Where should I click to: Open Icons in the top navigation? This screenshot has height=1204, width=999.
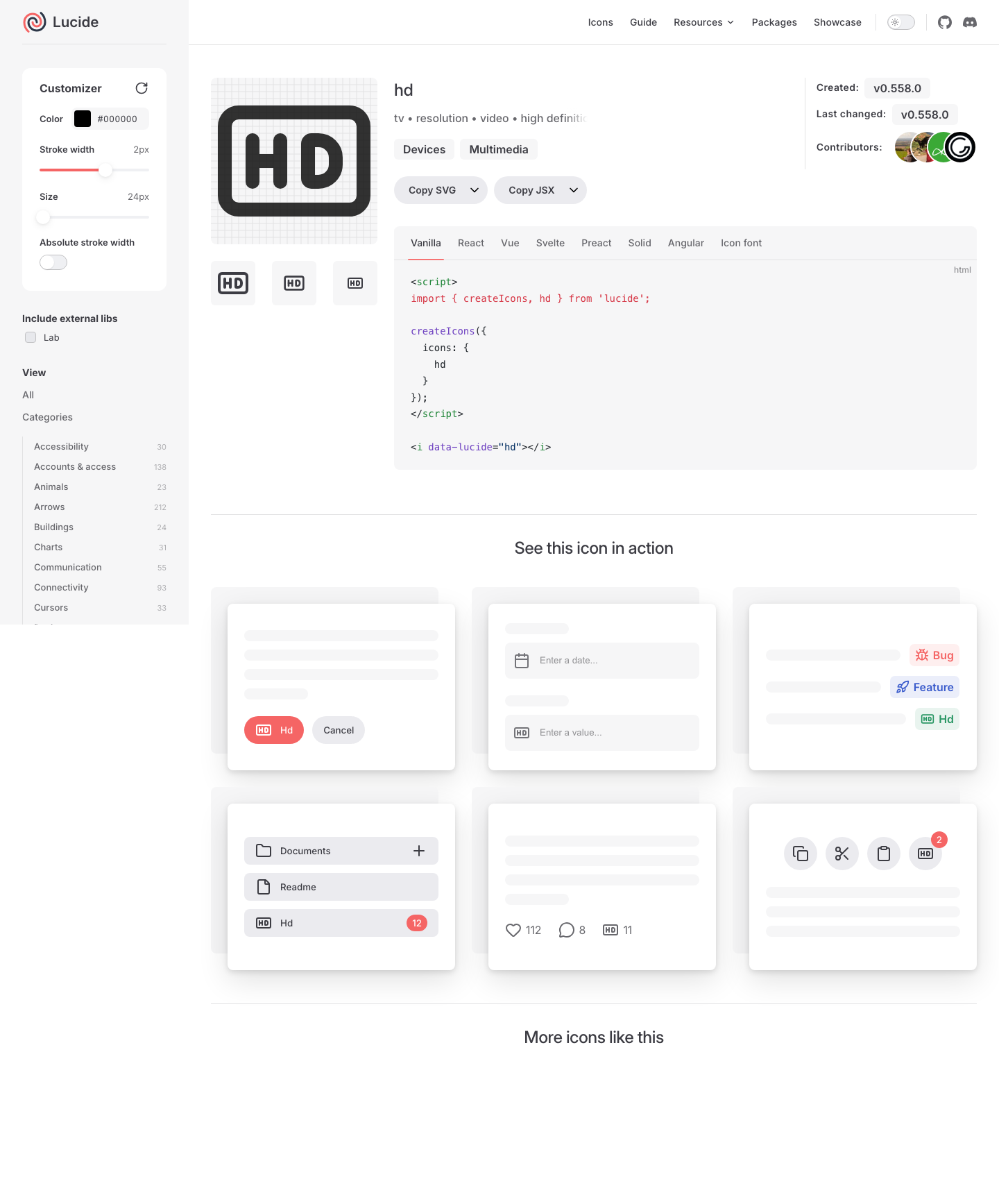click(601, 22)
